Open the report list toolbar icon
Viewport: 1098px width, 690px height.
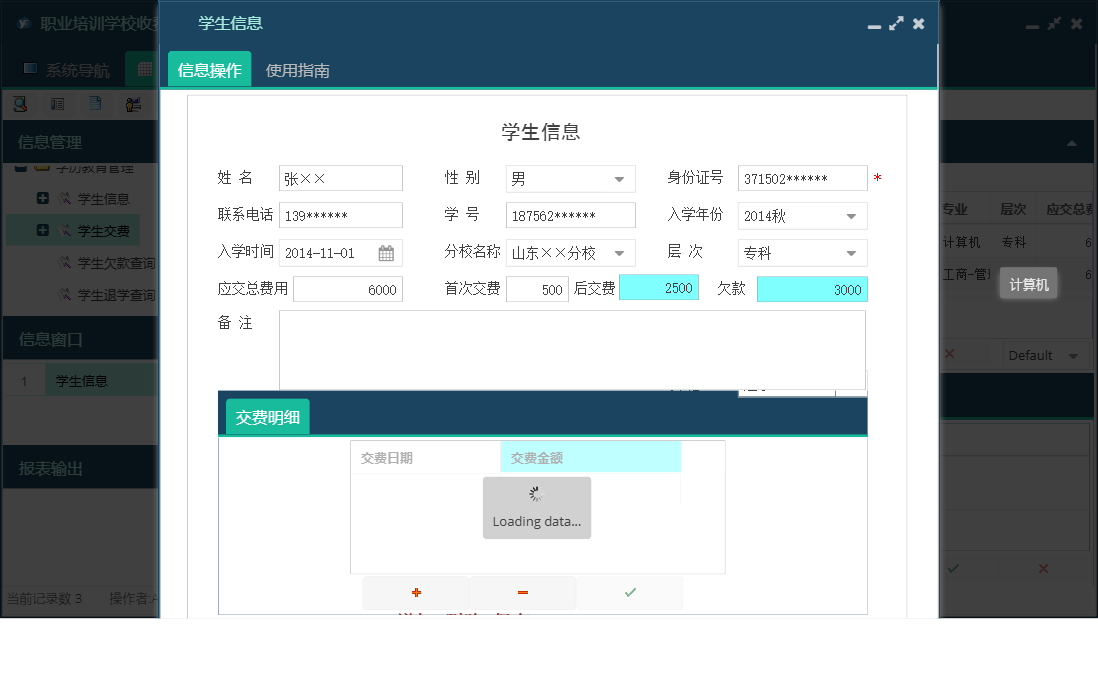pos(58,103)
